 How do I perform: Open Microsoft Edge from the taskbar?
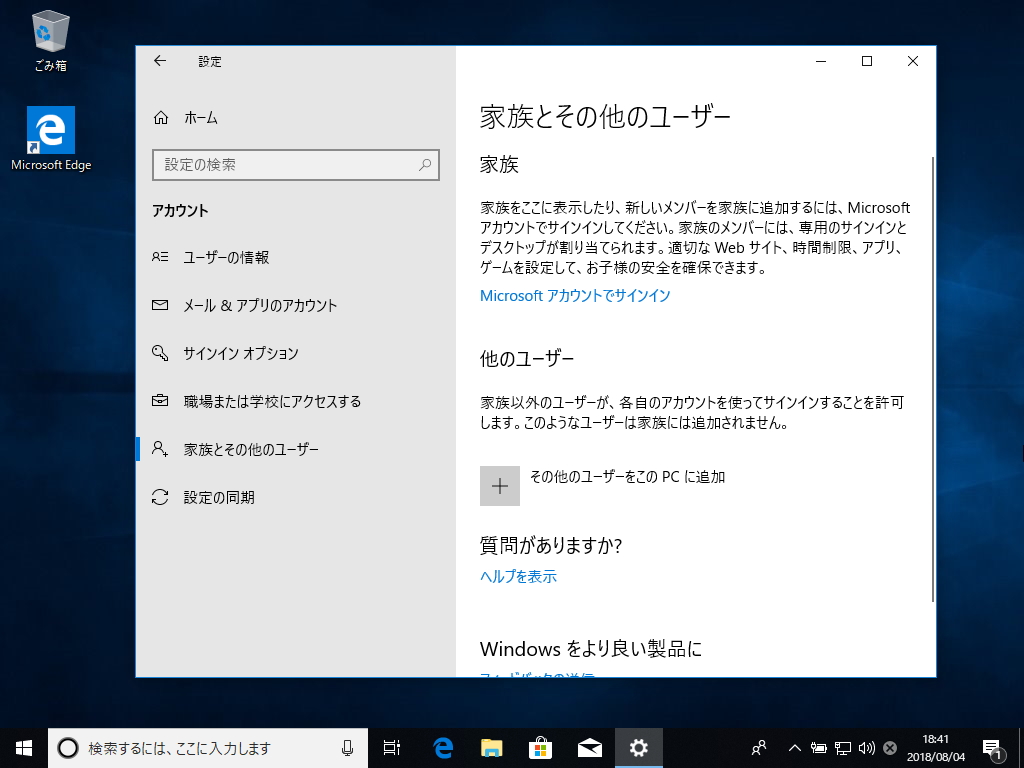(441, 747)
